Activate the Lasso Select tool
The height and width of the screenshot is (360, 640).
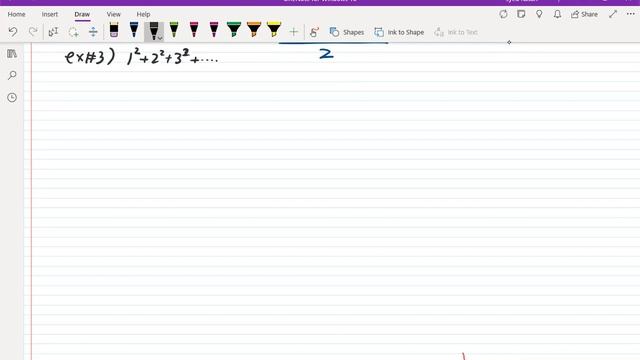(73, 32)
